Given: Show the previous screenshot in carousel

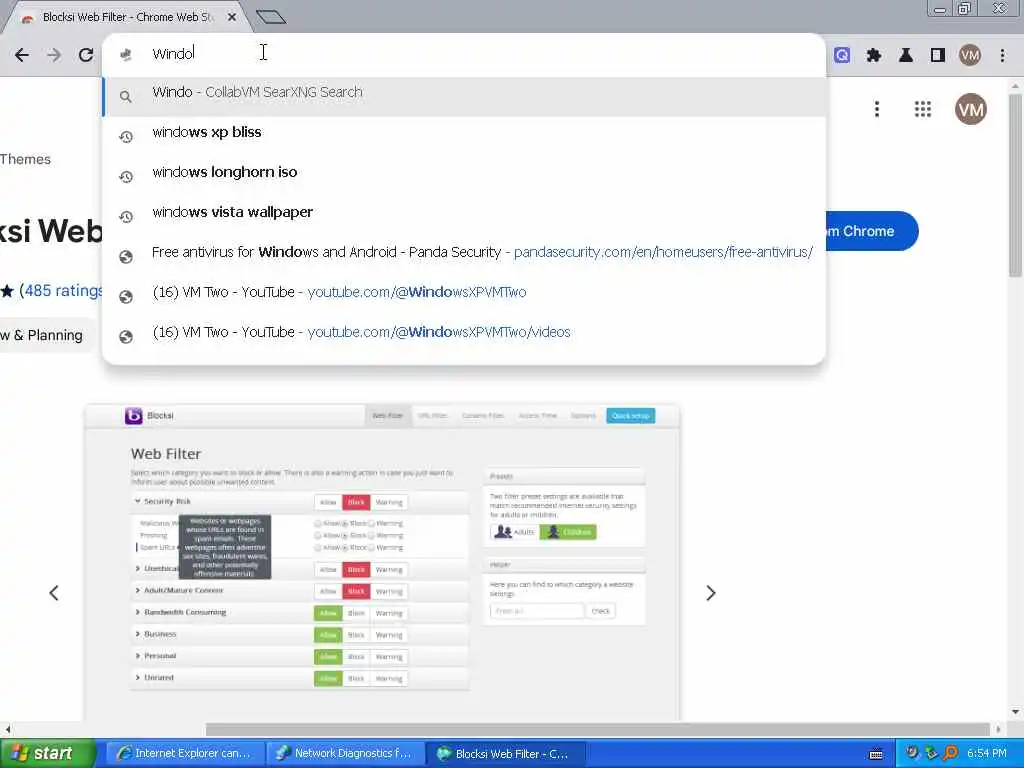Looking at the screenshot, I should coord(54,593).
